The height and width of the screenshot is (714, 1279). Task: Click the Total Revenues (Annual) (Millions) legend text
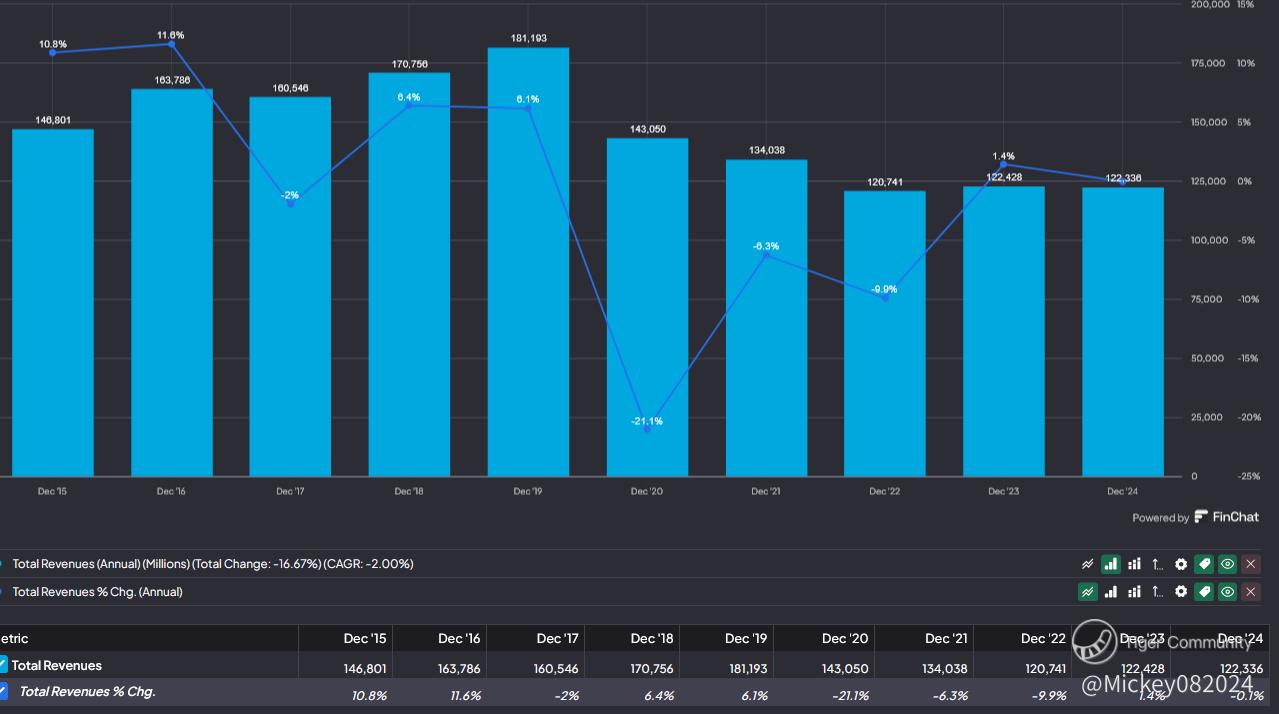pos(213,564)
